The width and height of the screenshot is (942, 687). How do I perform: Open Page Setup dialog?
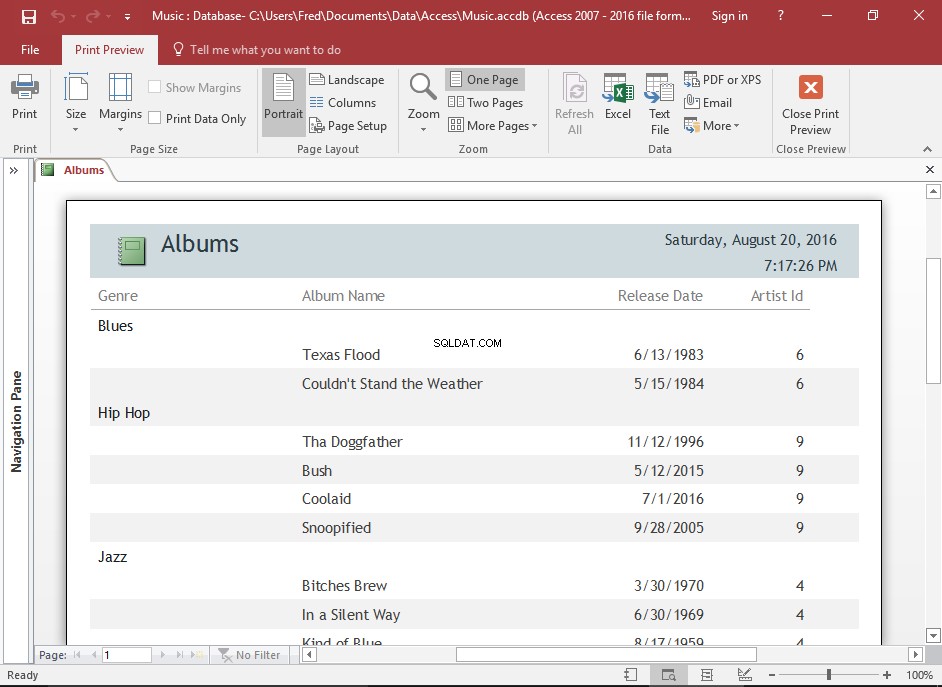coord(348,126)
